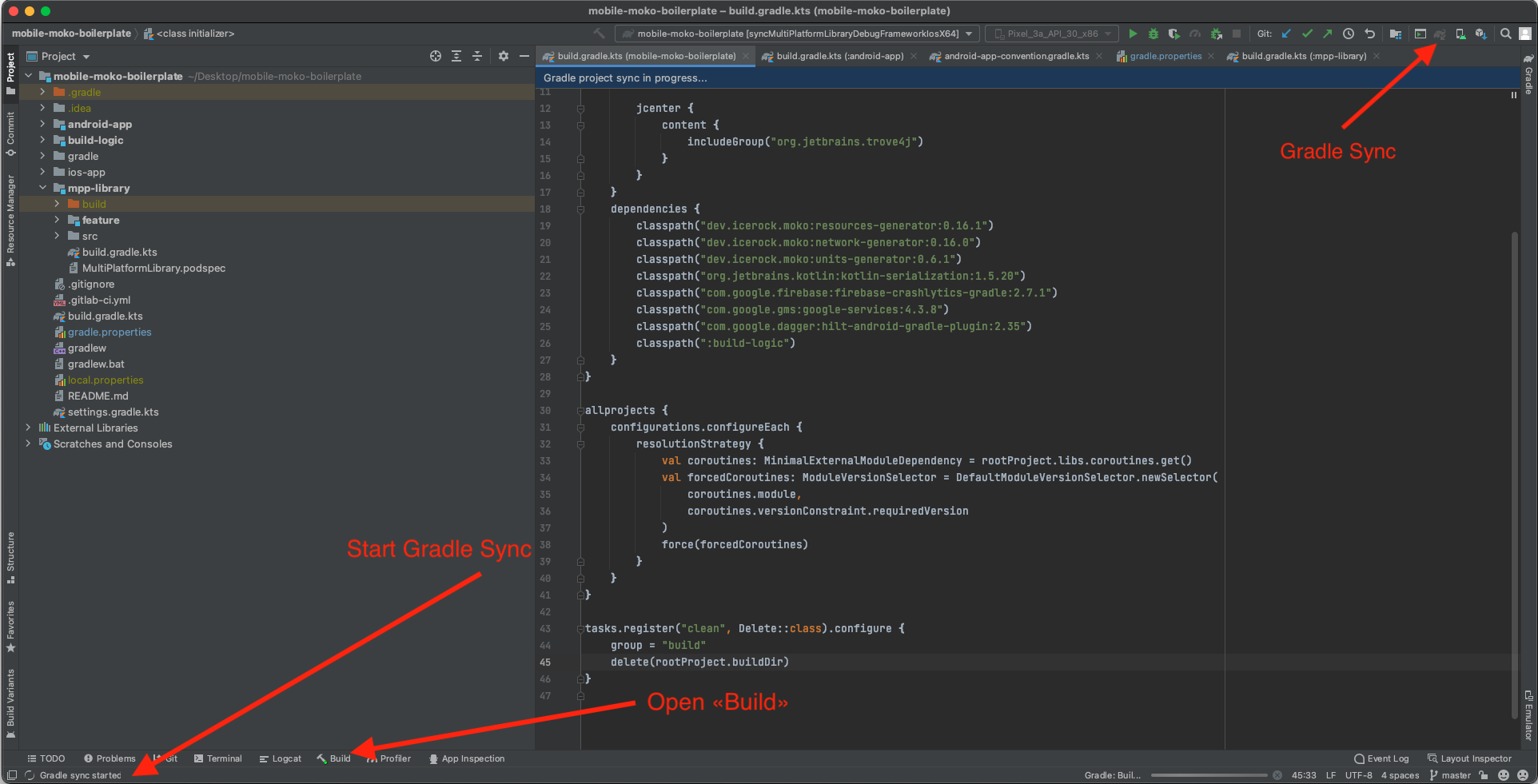Toggle read-only lock icon in status bar

[x=1484, y=775]
